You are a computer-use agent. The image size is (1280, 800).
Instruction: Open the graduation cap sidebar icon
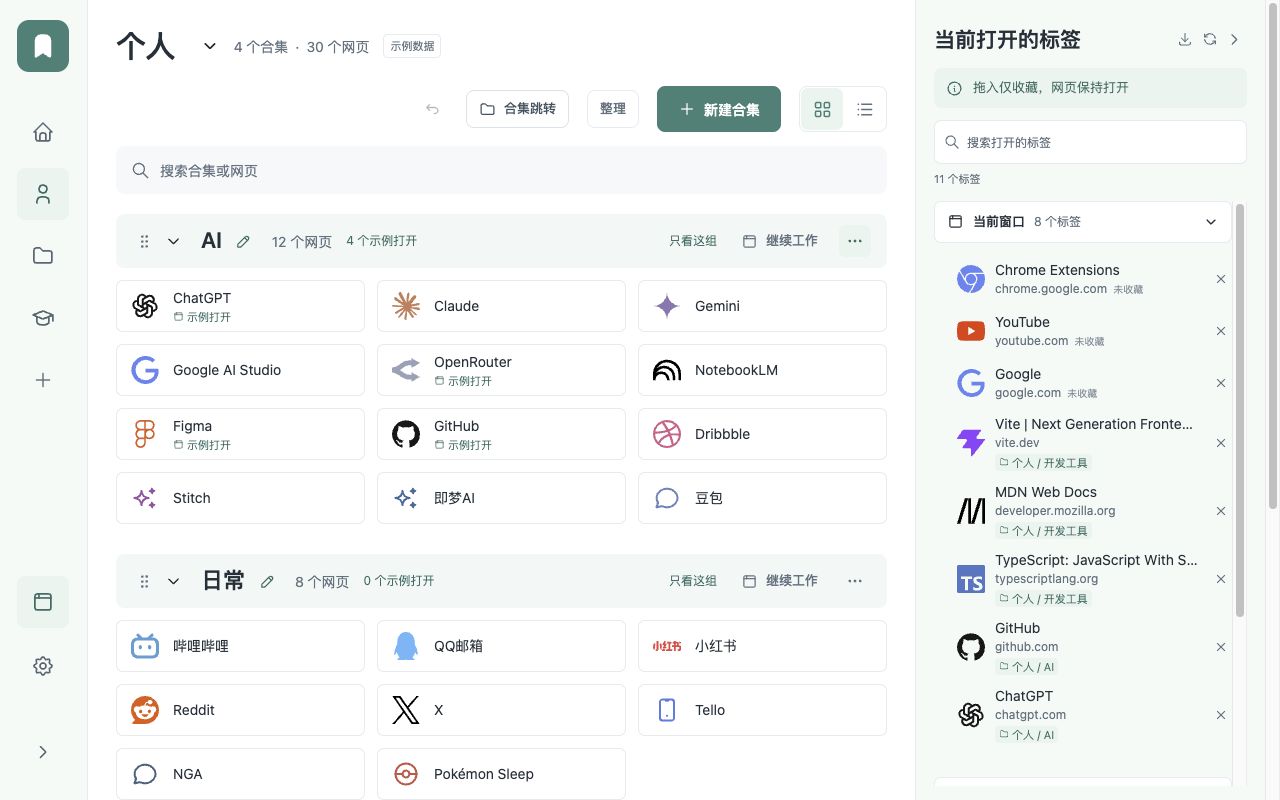[43, 318]
